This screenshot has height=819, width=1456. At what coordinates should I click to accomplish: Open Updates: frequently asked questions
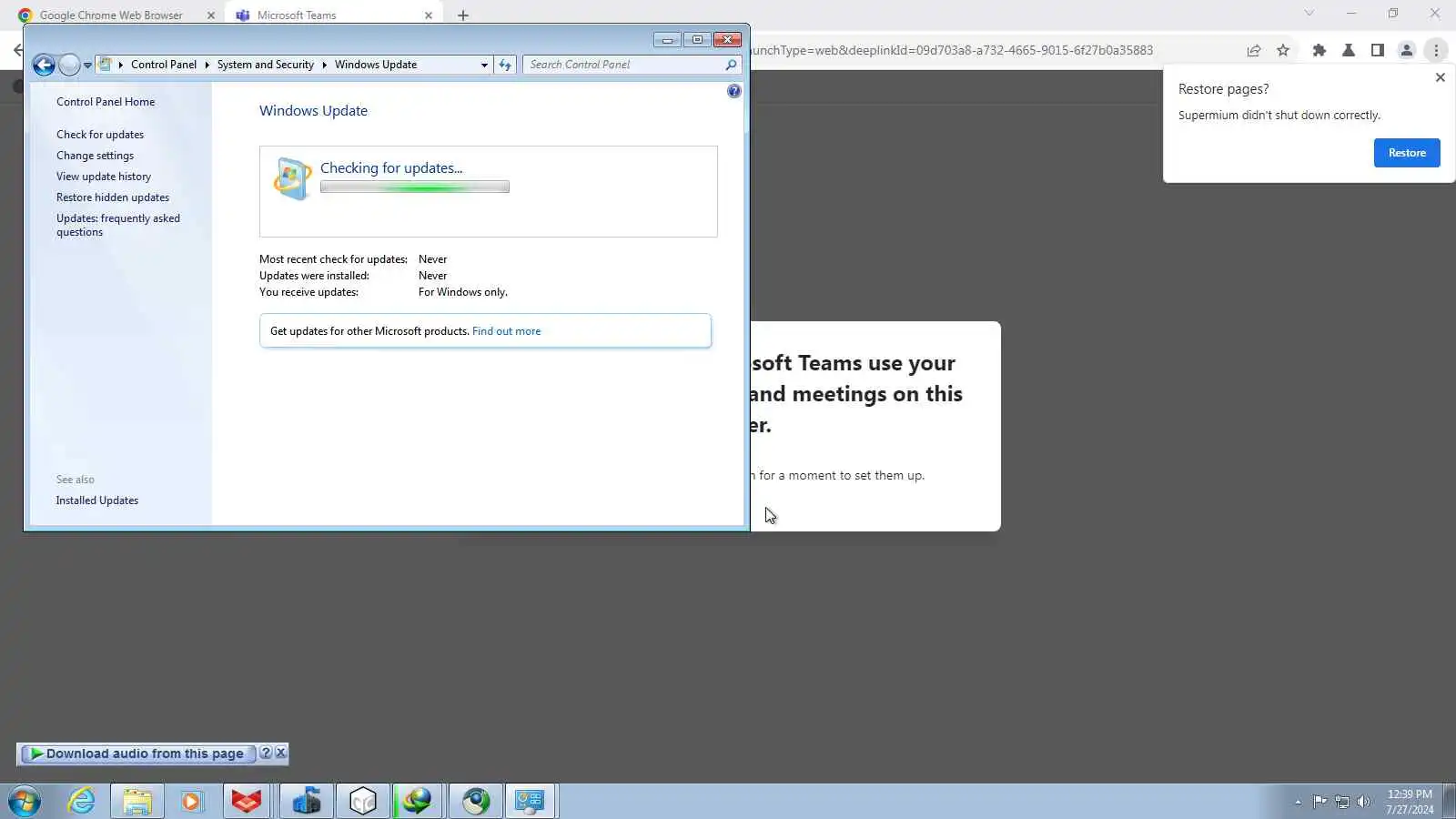click(x=118, y=225)
